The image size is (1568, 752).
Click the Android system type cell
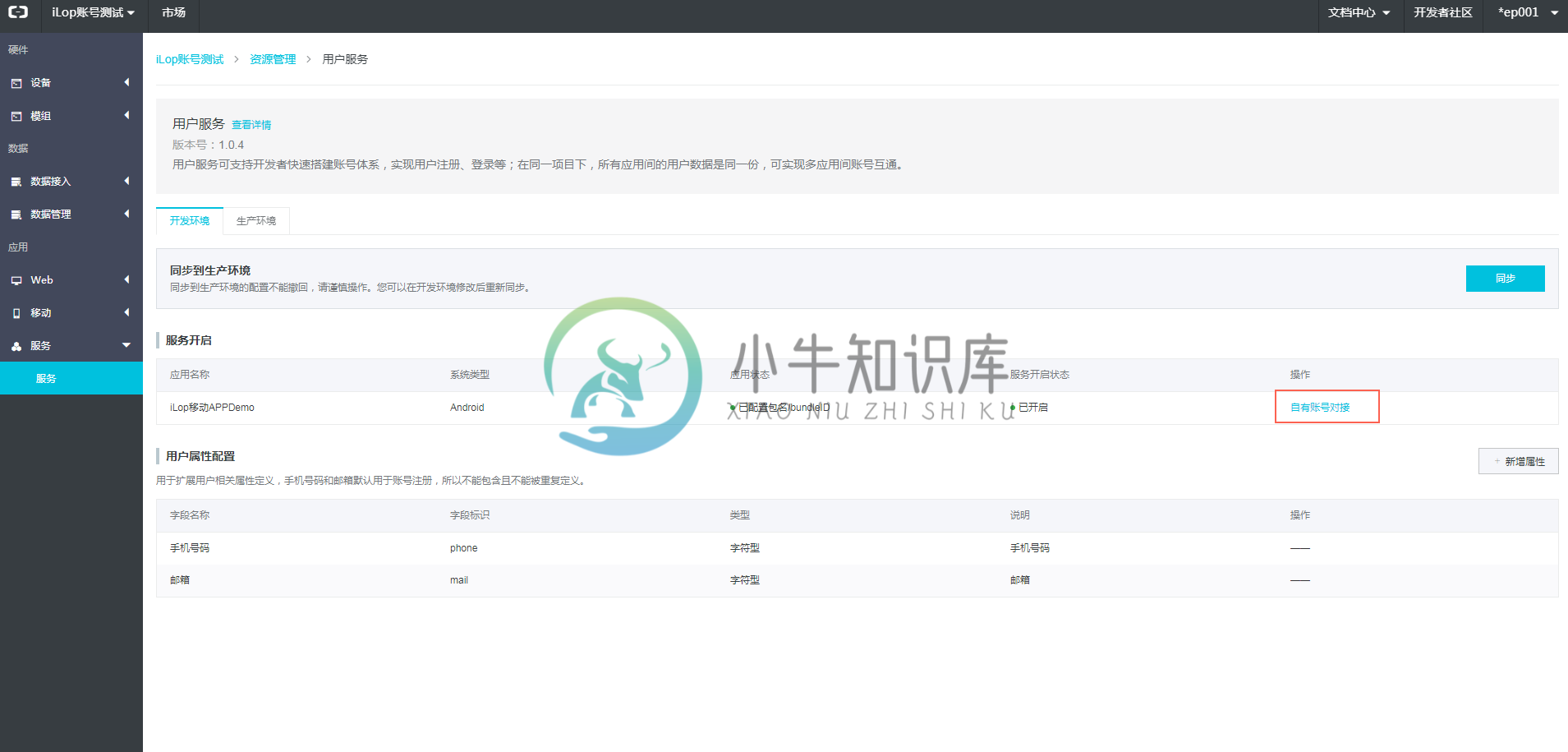pos(467,408)
